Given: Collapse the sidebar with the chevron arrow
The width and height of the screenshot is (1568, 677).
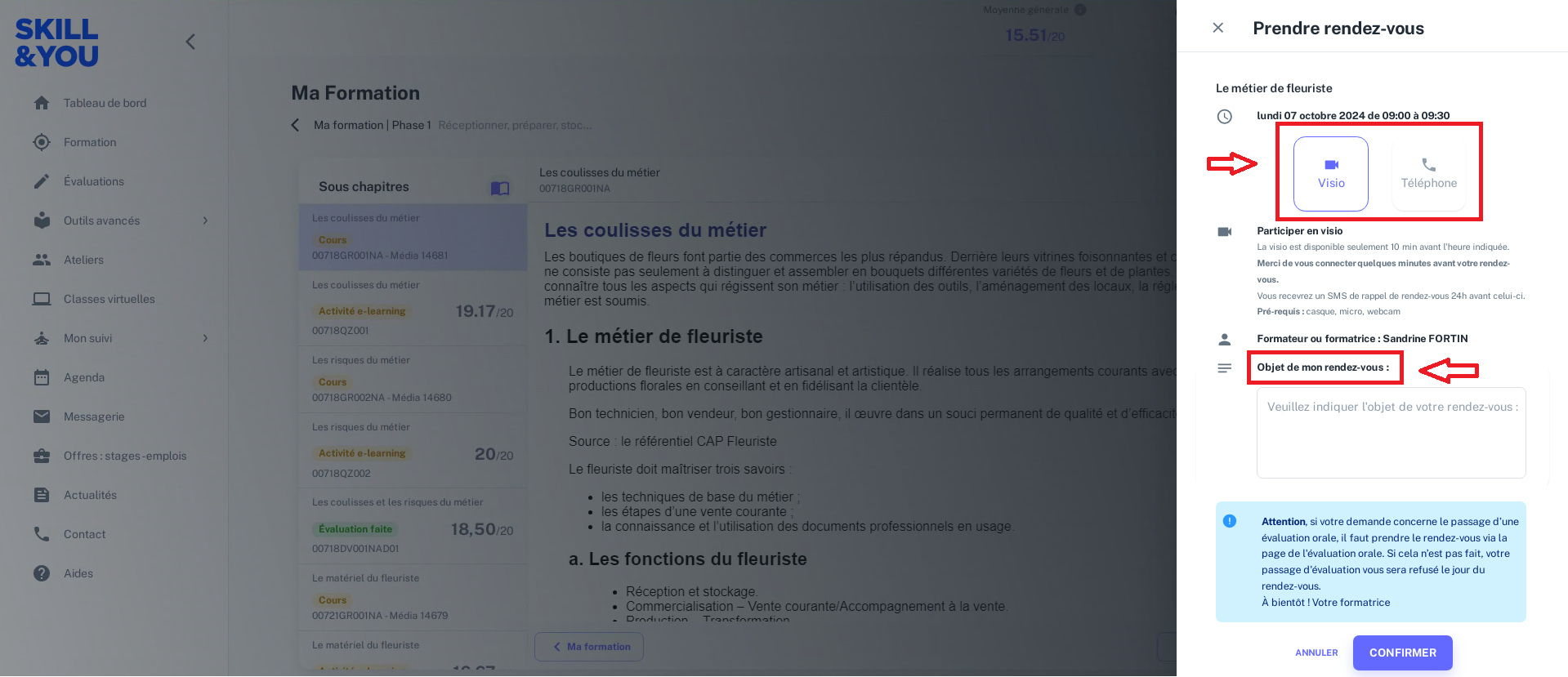Looking at the screenshot, I should [190, 42].
